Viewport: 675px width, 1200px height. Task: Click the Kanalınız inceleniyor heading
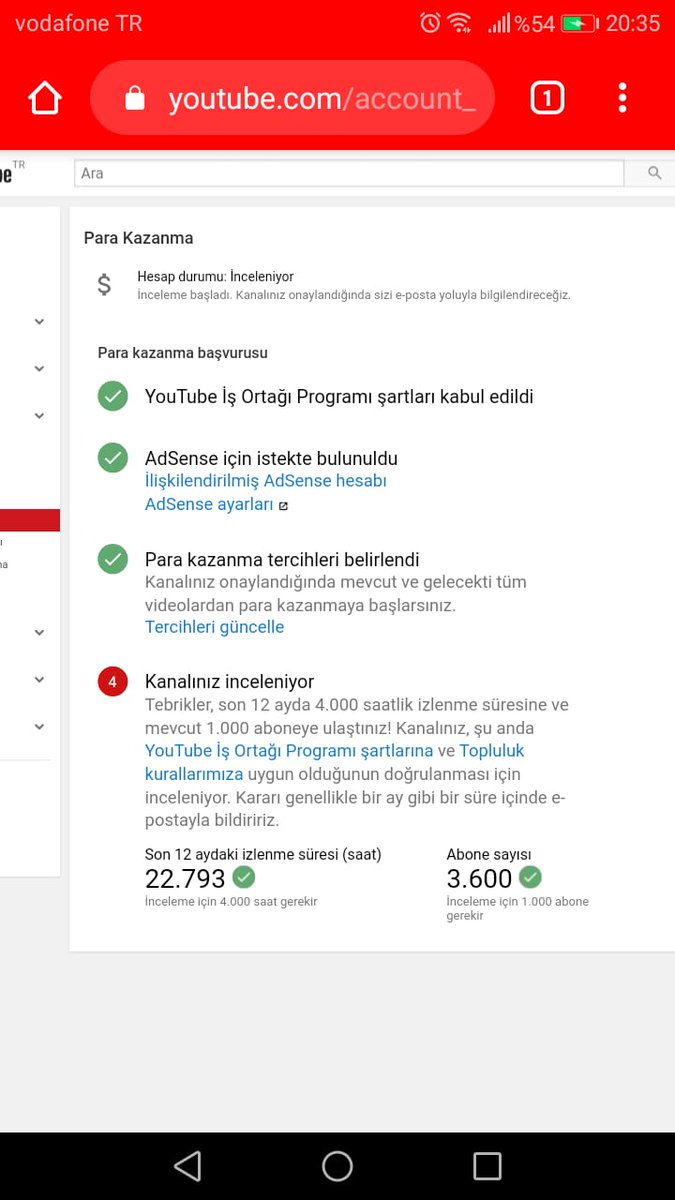[229, 682]
